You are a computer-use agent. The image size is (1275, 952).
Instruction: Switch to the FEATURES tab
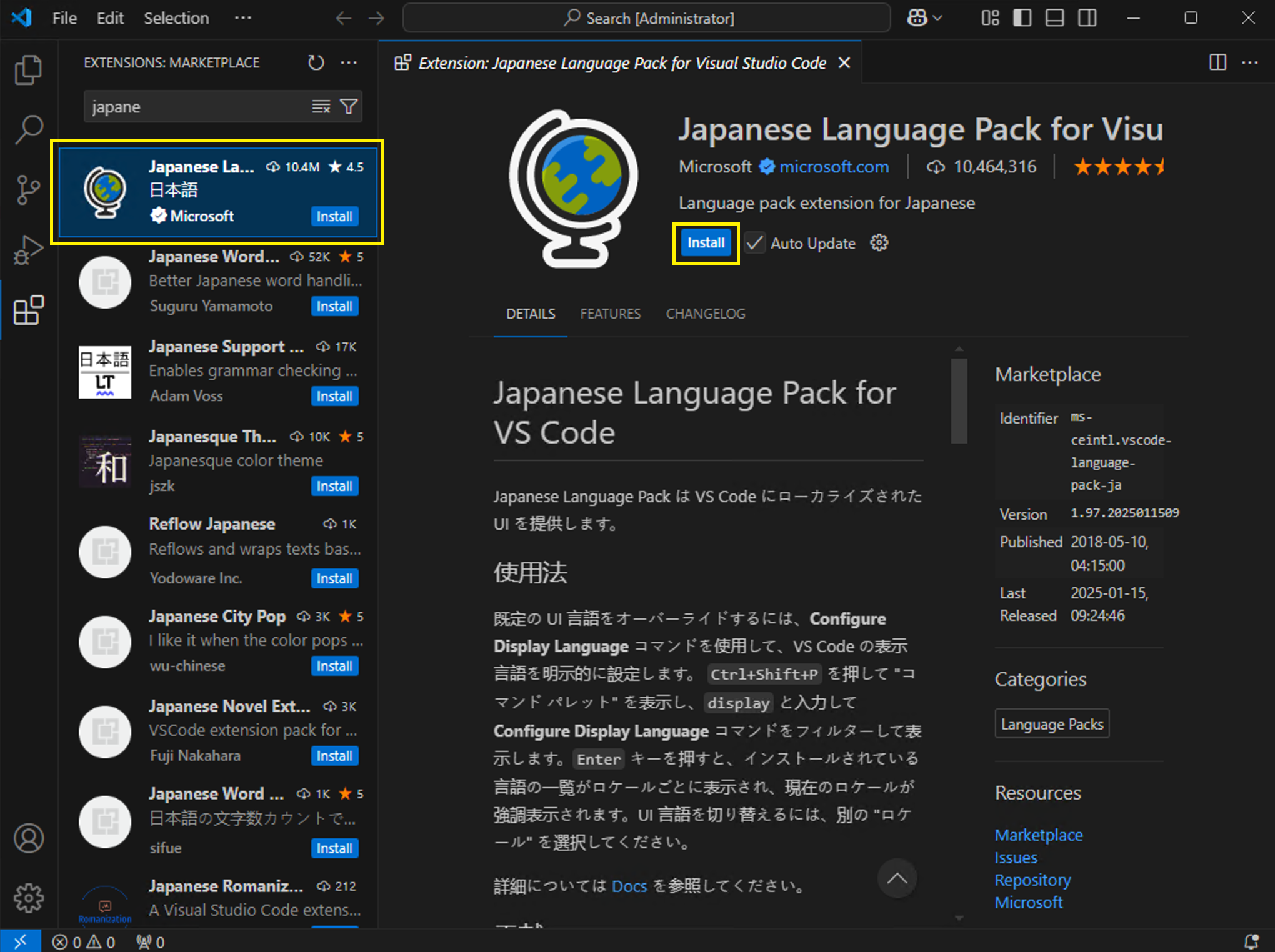(x=611, y=314)
